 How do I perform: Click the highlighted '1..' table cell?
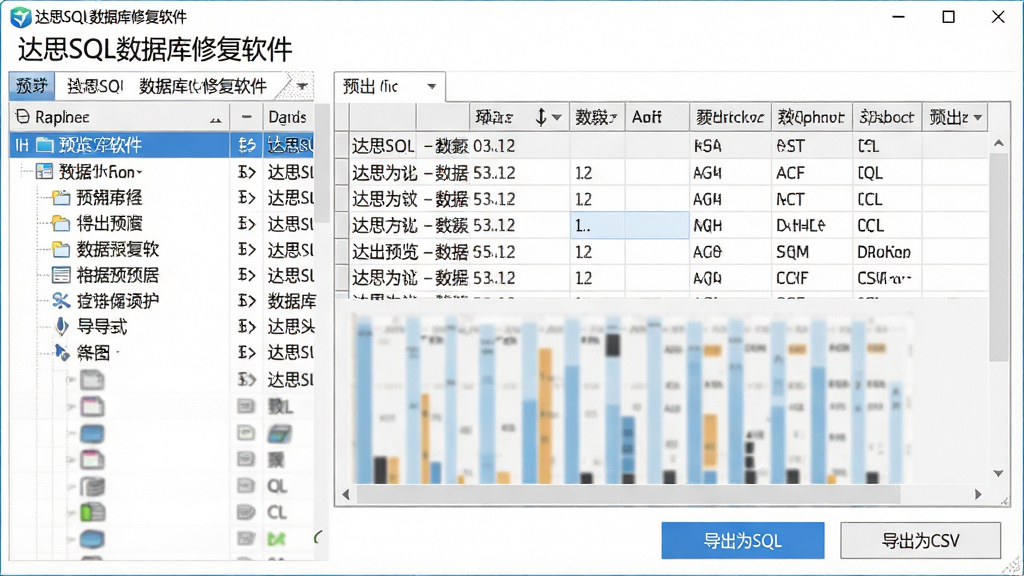click(x=598, y=225)
